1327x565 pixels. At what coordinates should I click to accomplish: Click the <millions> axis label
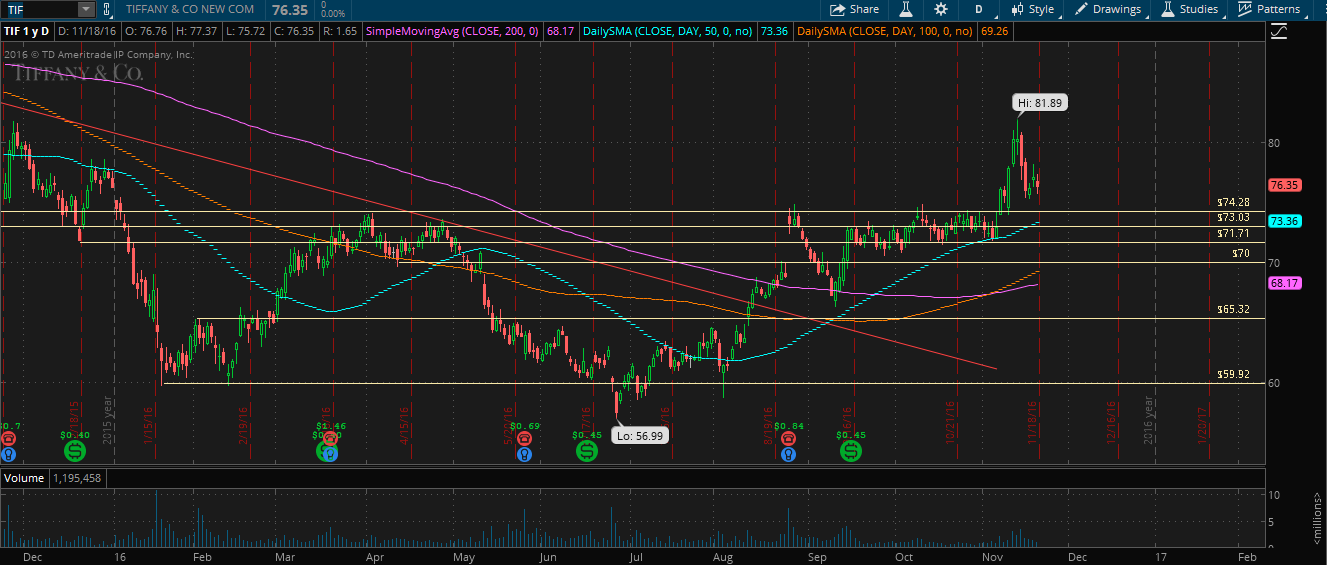tap(1316, 520)
